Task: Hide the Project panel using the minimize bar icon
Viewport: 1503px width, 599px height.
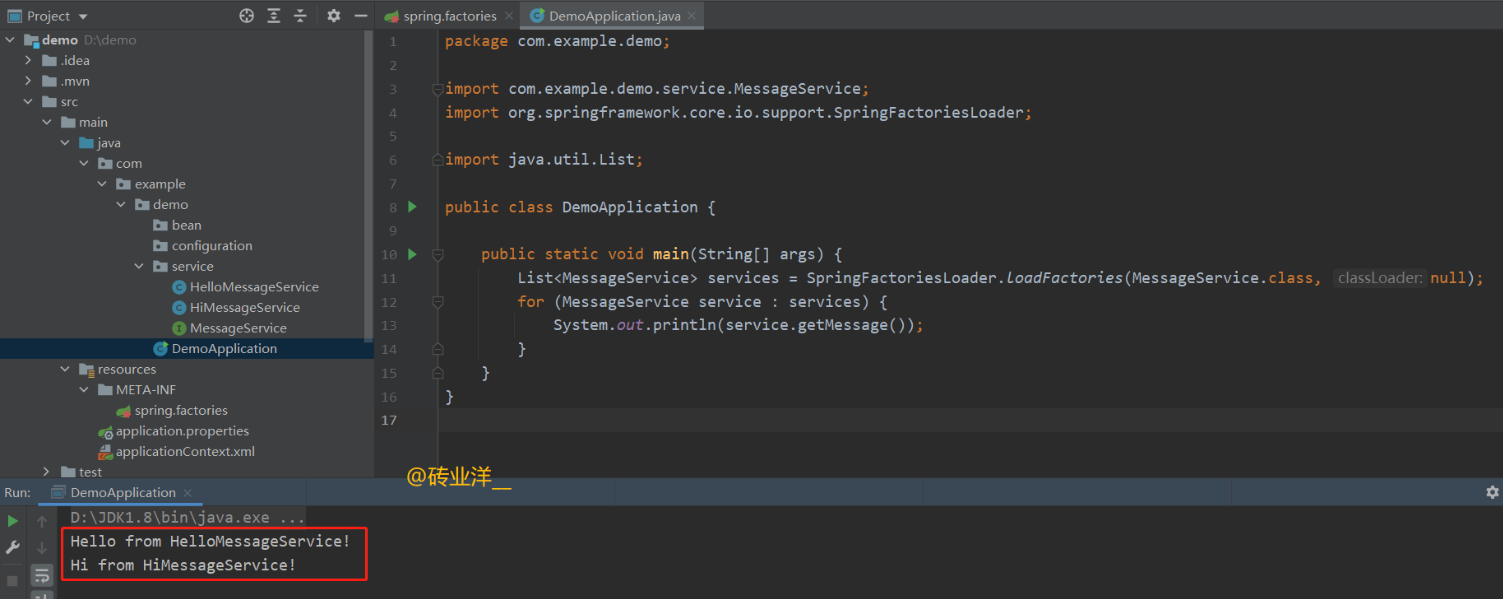Action: point(360,15)
